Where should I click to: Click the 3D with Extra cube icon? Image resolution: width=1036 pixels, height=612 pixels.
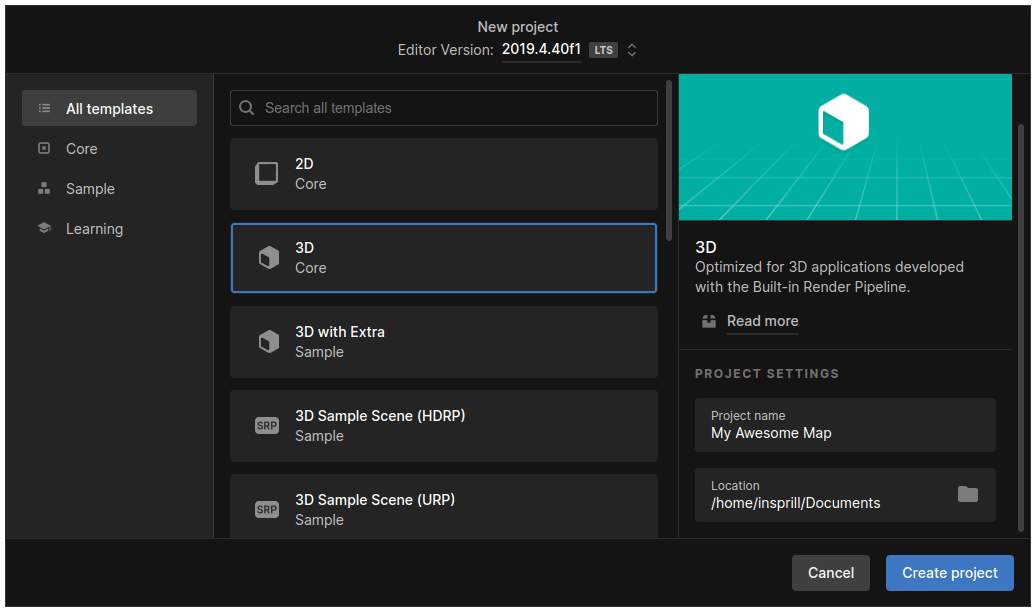(x=269, y=342)
